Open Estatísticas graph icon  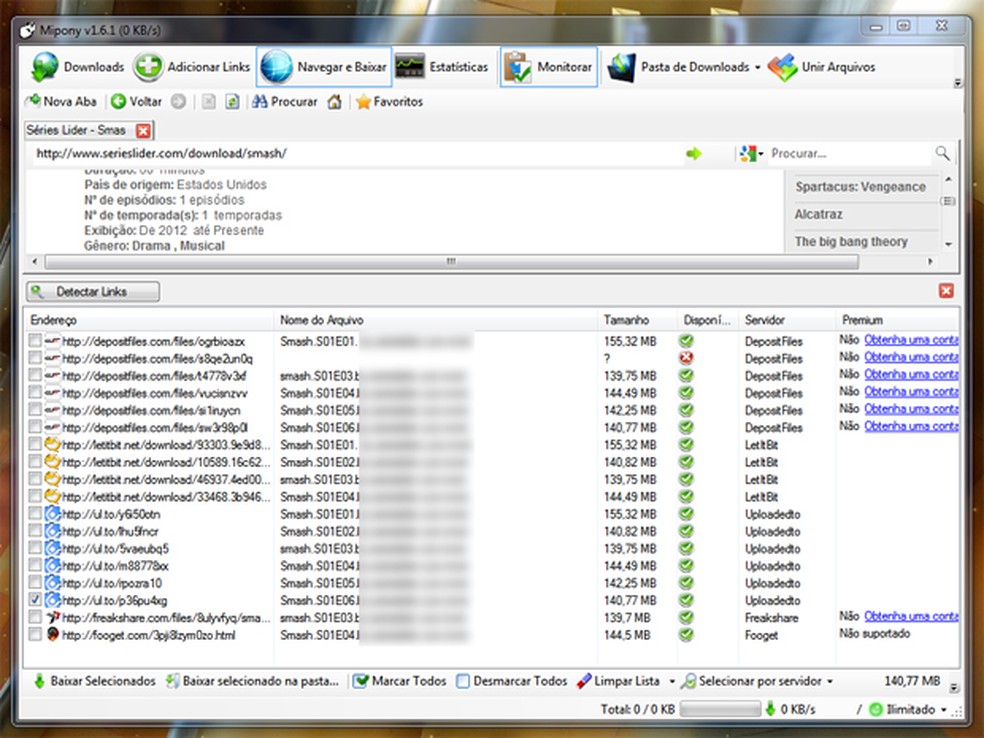pyautogui.click(x=410, y=67)
